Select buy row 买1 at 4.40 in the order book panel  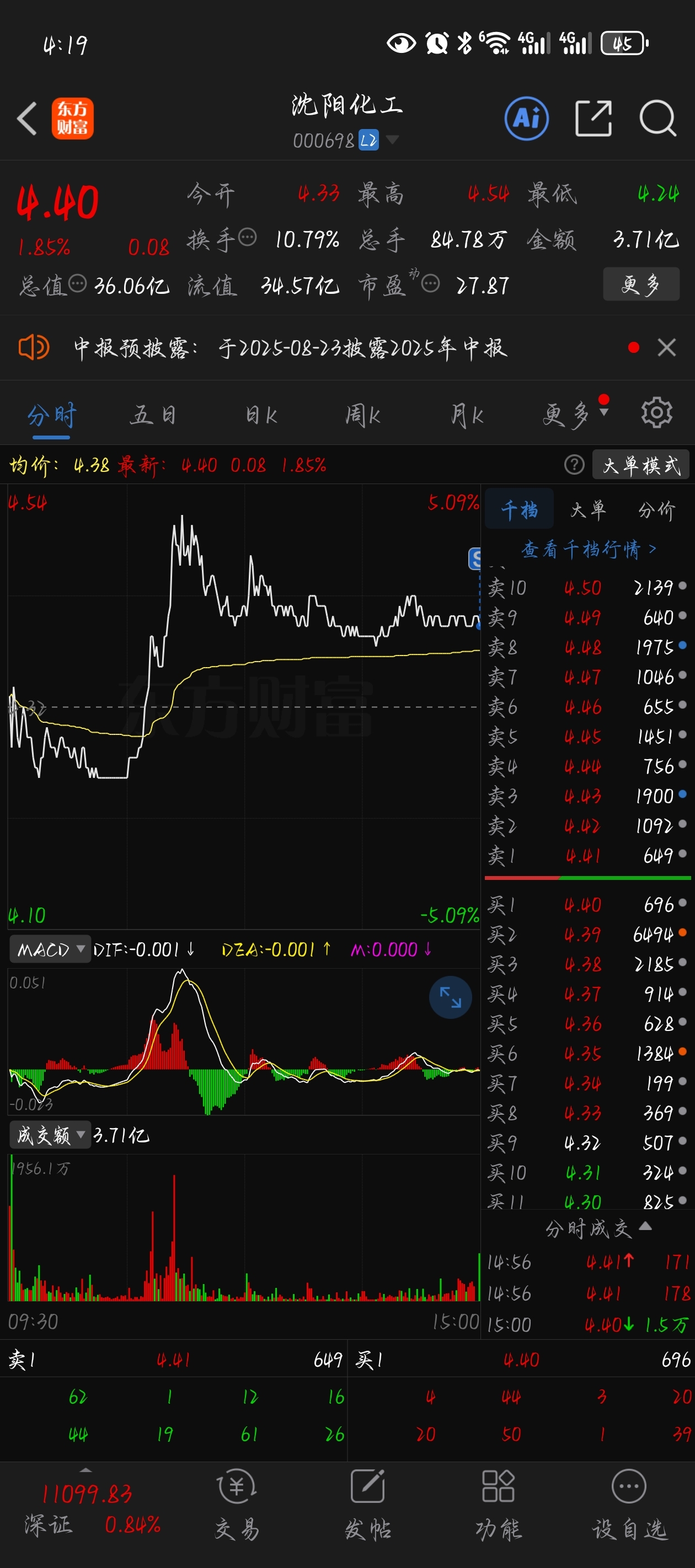pos(587,905)
